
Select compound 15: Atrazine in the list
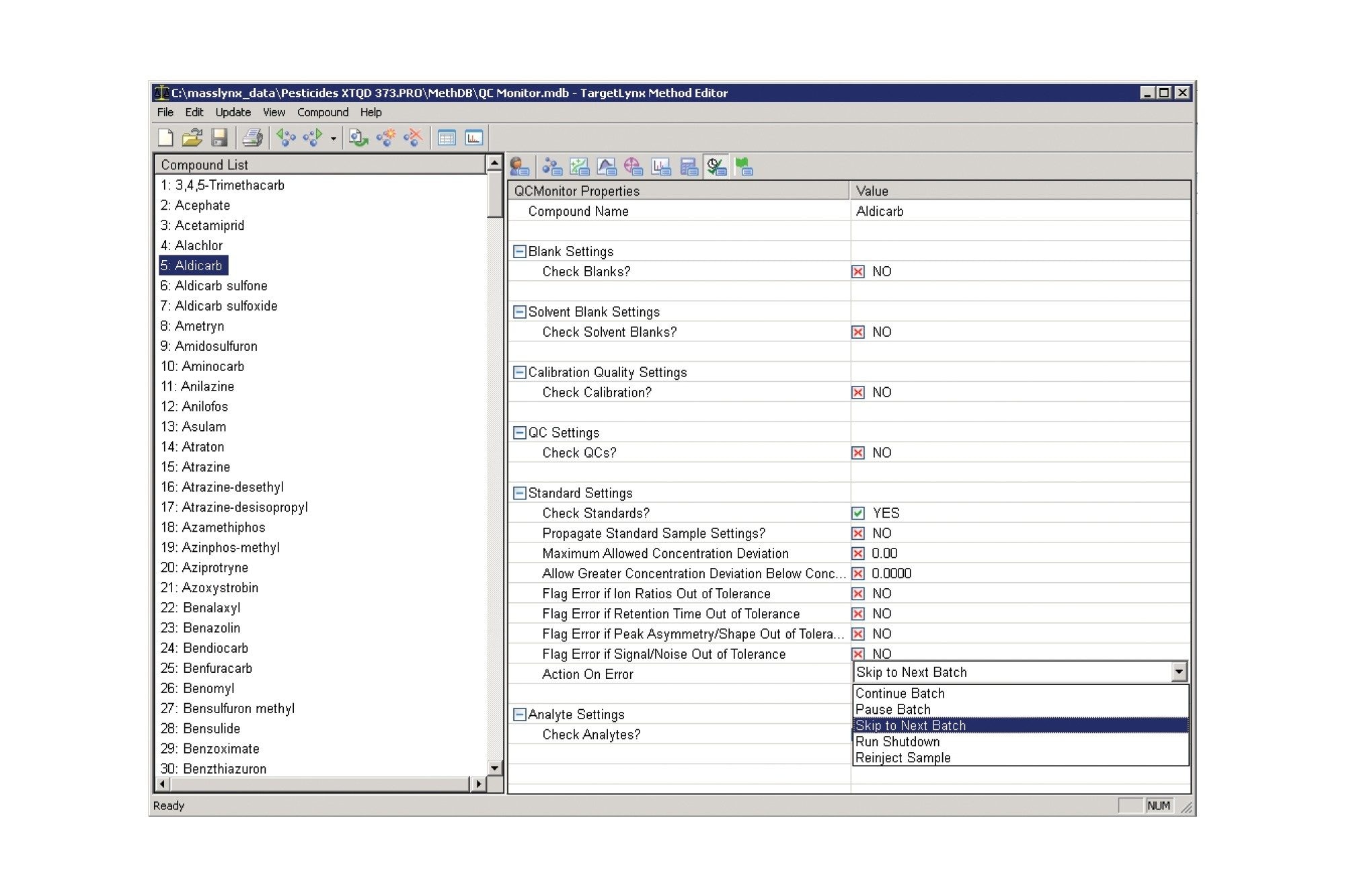195,467
